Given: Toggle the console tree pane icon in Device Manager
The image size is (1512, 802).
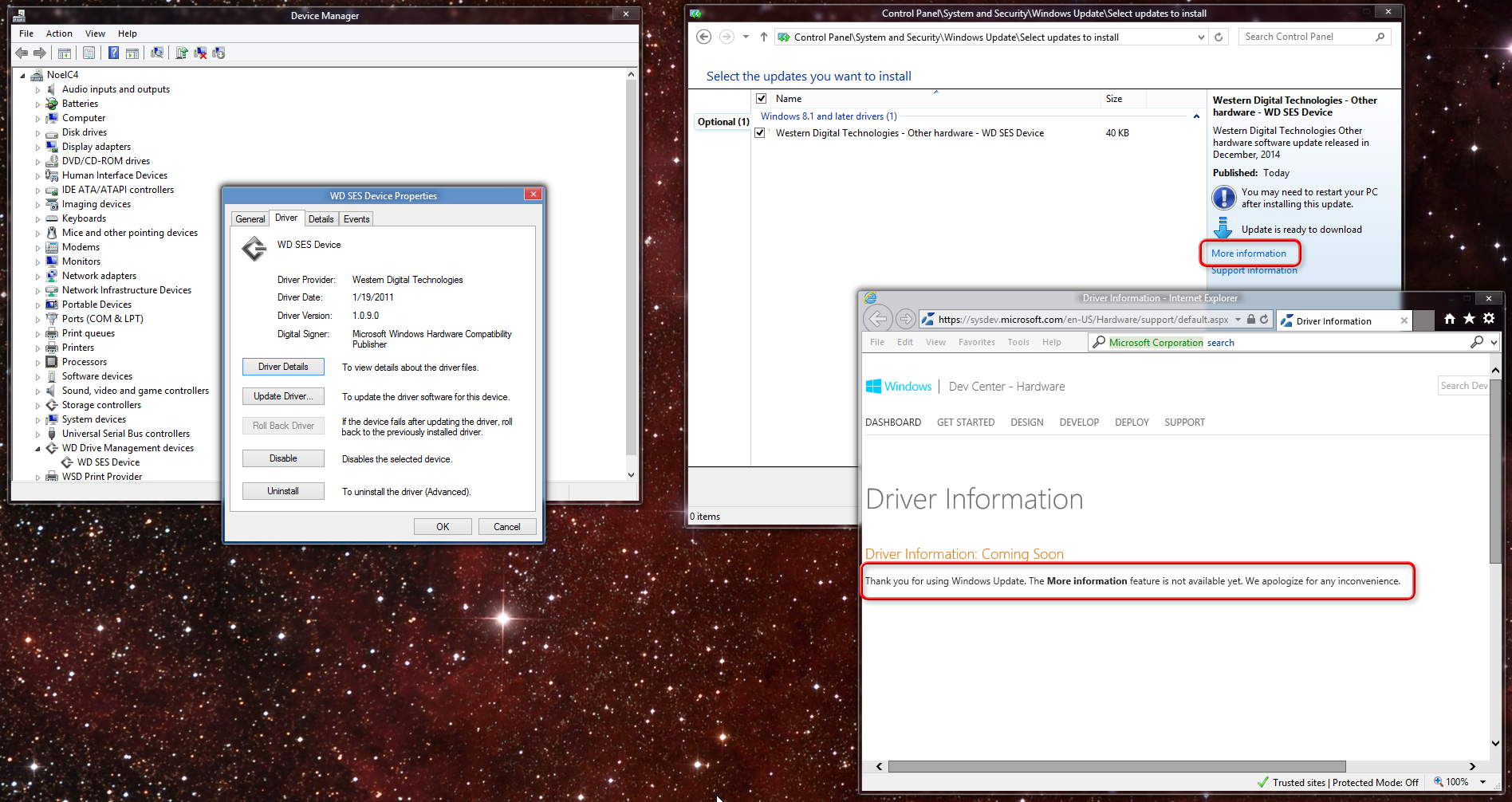Looking at the screenshot, I should pyautogui.click(x=65, y=53).
